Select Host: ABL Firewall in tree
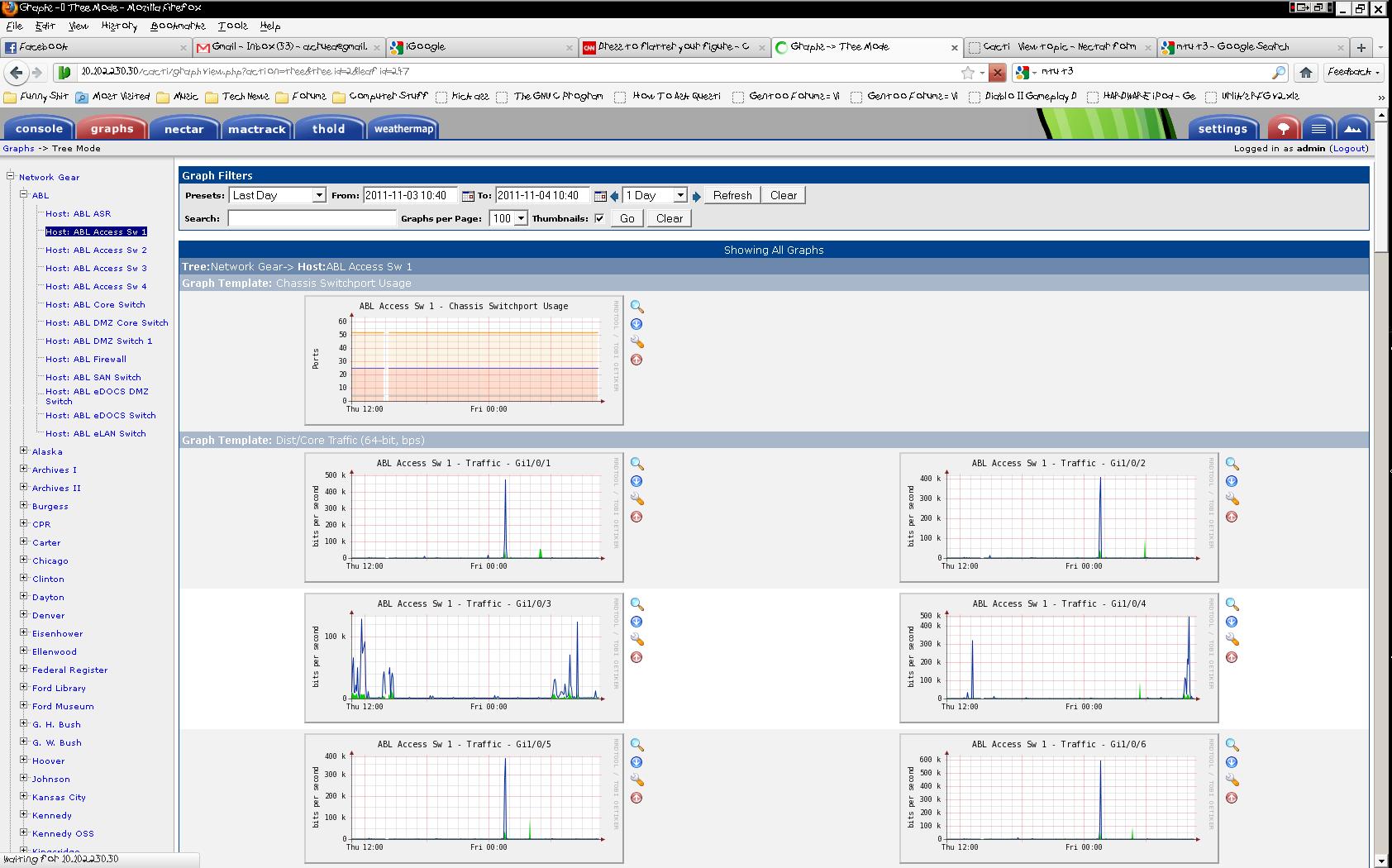Screen dimensions: 1392x868 (x=86, y=359)
